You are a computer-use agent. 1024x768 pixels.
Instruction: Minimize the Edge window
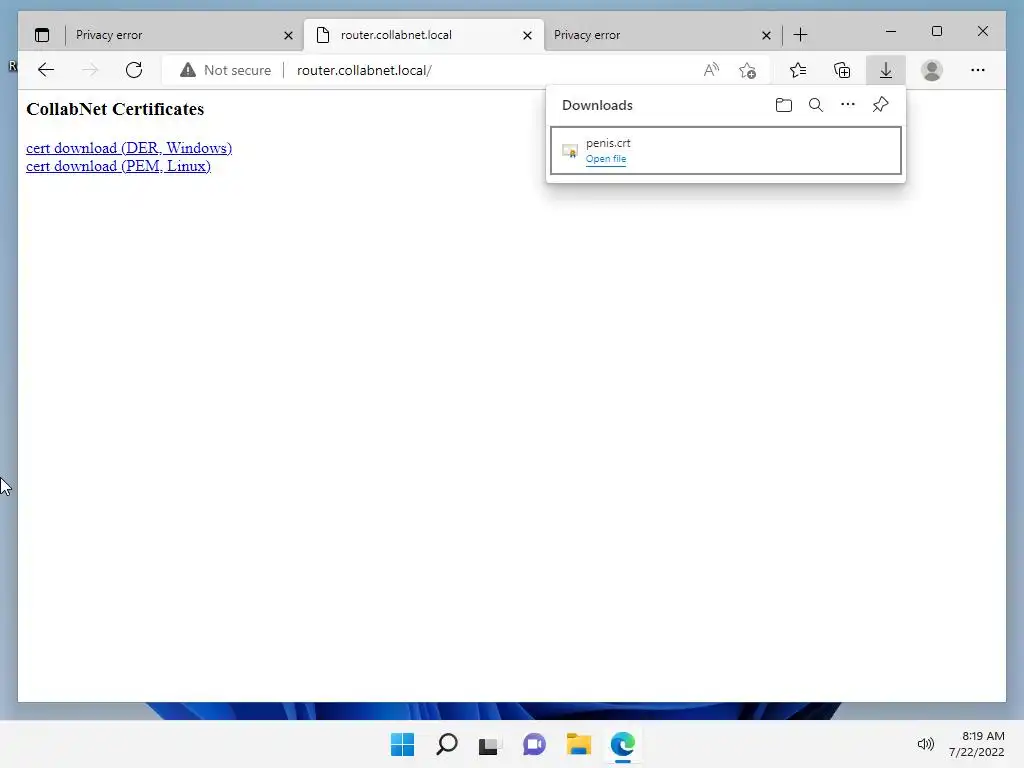(x=891, y=31)
